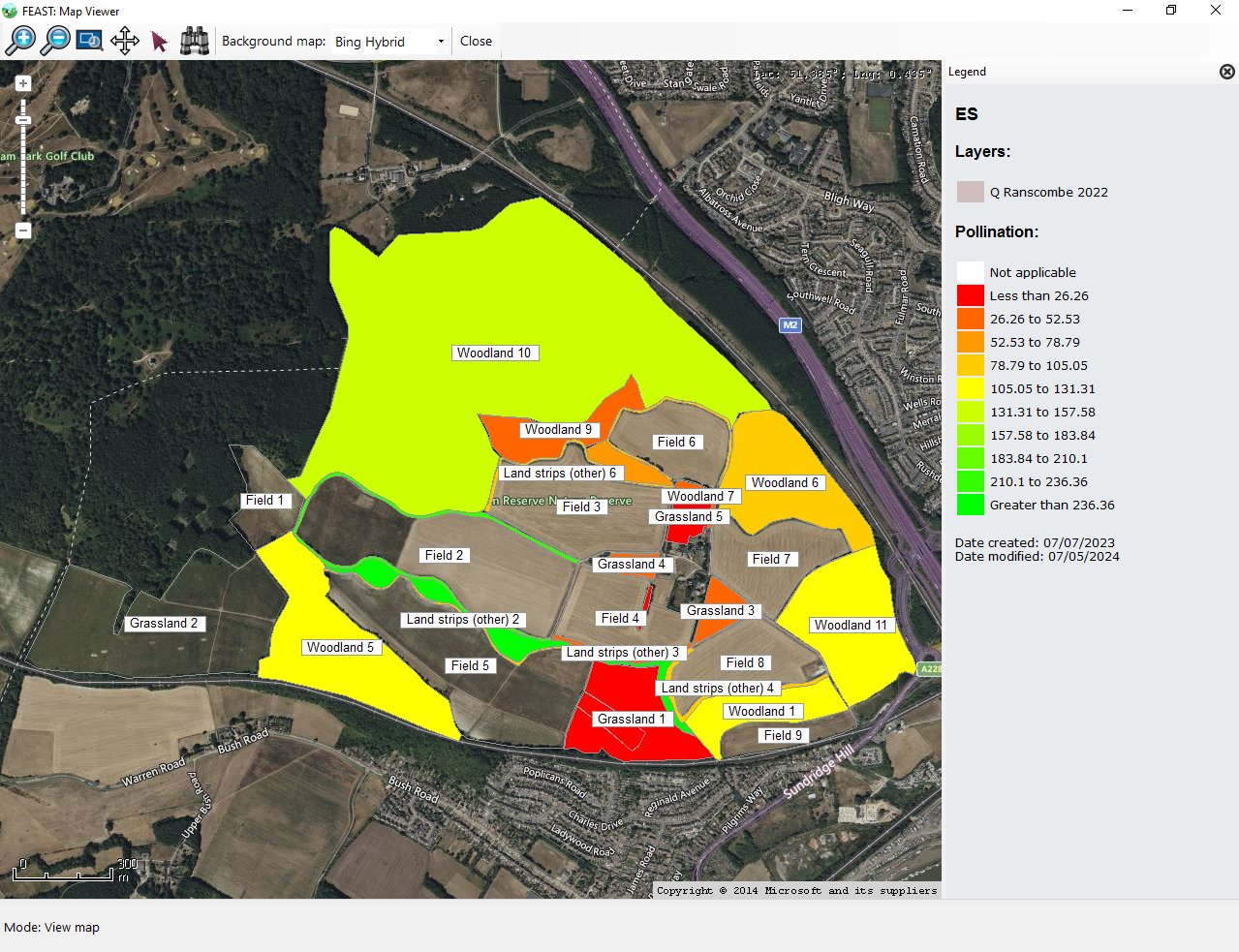Open the binoculars find tool
This screenshot has height=952, width=1239.
coord(195,41)
